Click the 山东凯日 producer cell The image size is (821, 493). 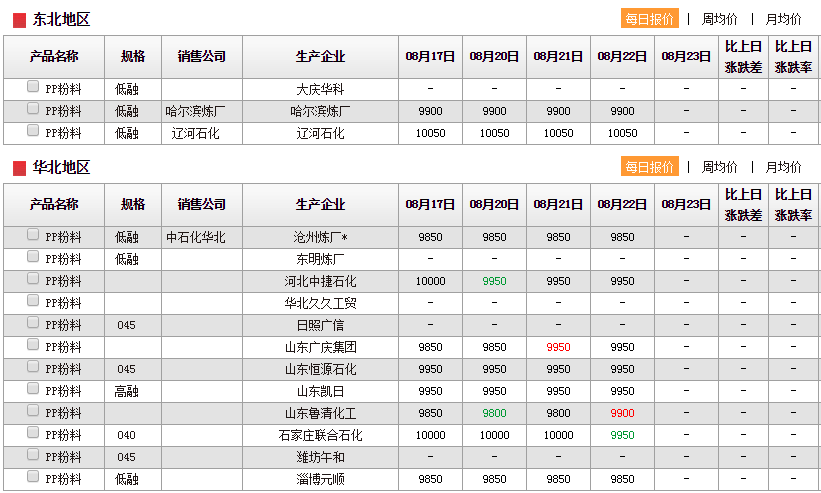point(320,391)
